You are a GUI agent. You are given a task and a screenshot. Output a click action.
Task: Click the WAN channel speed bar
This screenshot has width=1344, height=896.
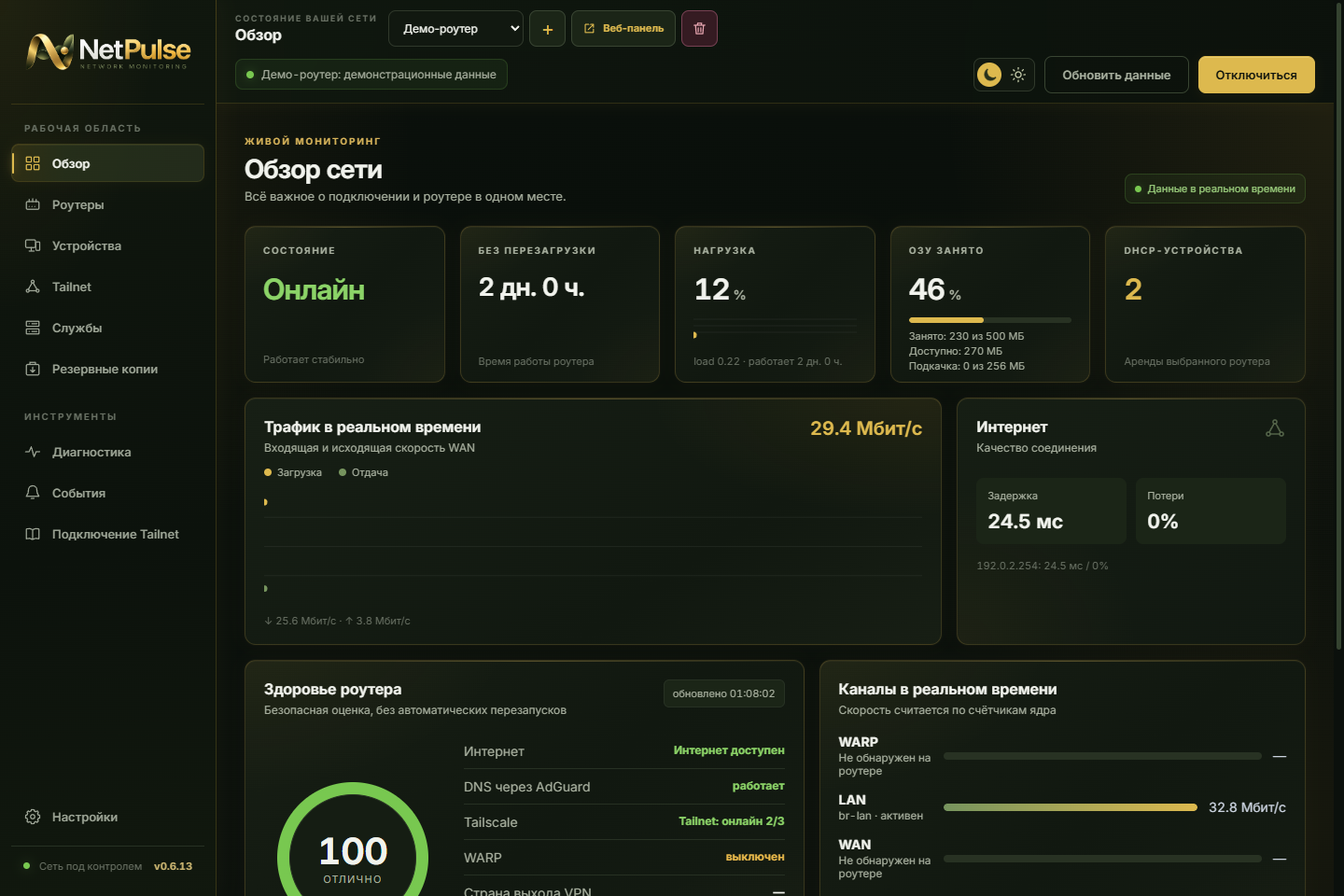(x=1102, y=859)
